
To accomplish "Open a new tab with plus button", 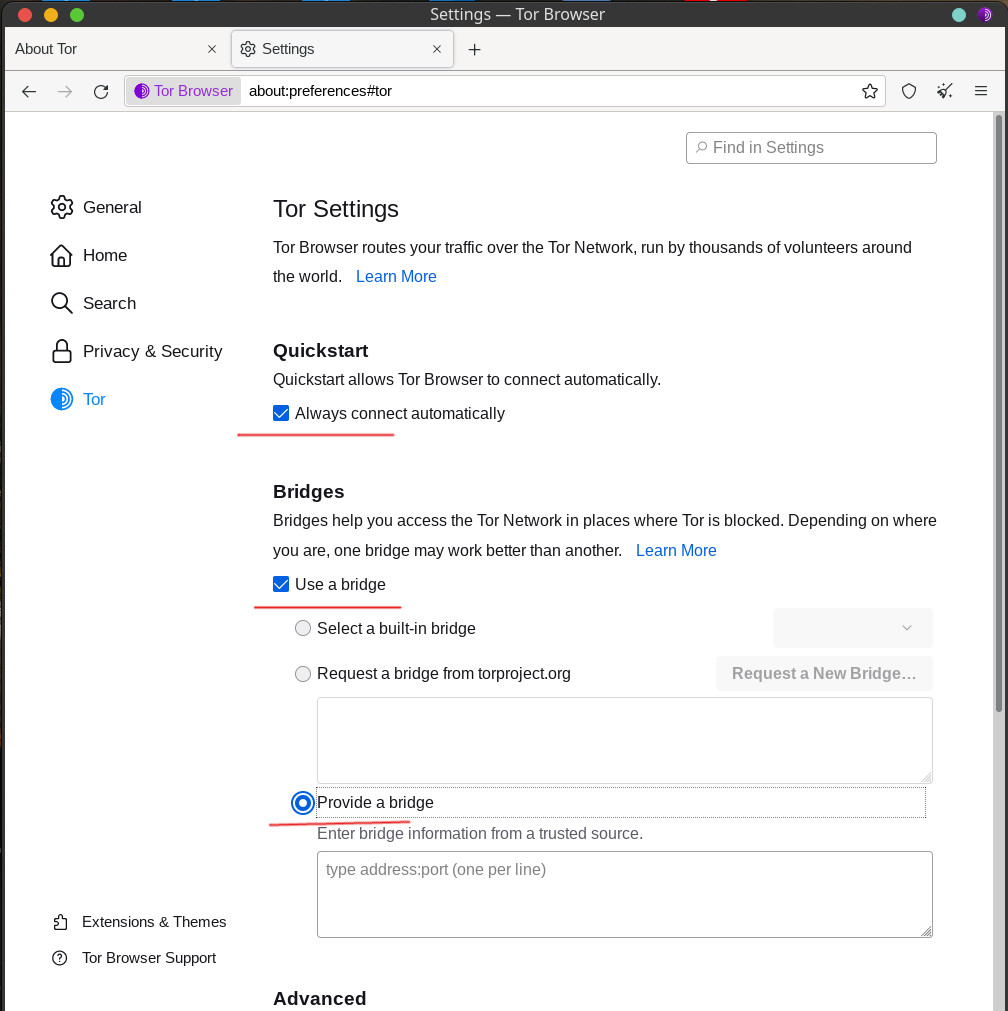I will (x=475, y=50).
